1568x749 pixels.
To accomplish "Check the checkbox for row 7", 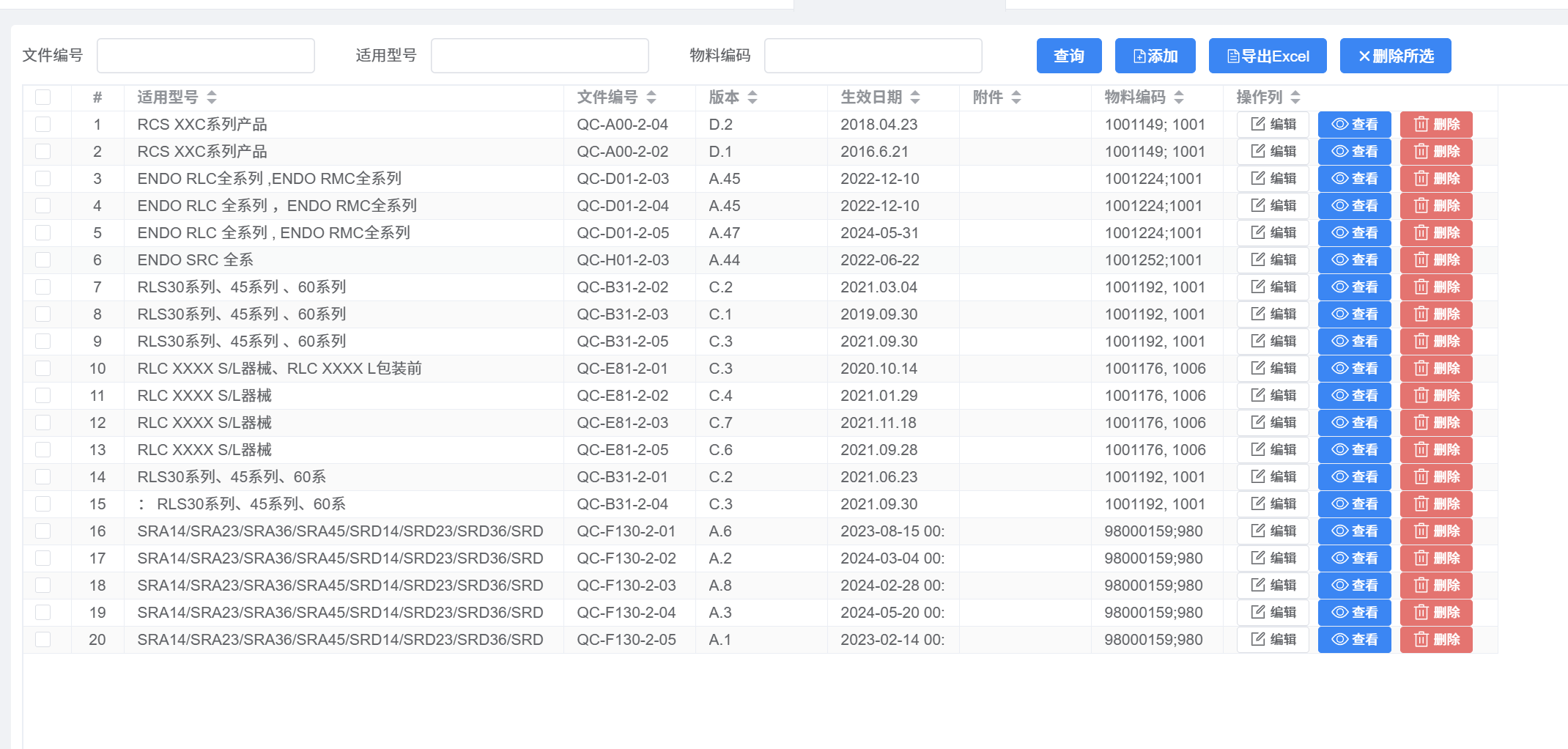I will (43, 287).
